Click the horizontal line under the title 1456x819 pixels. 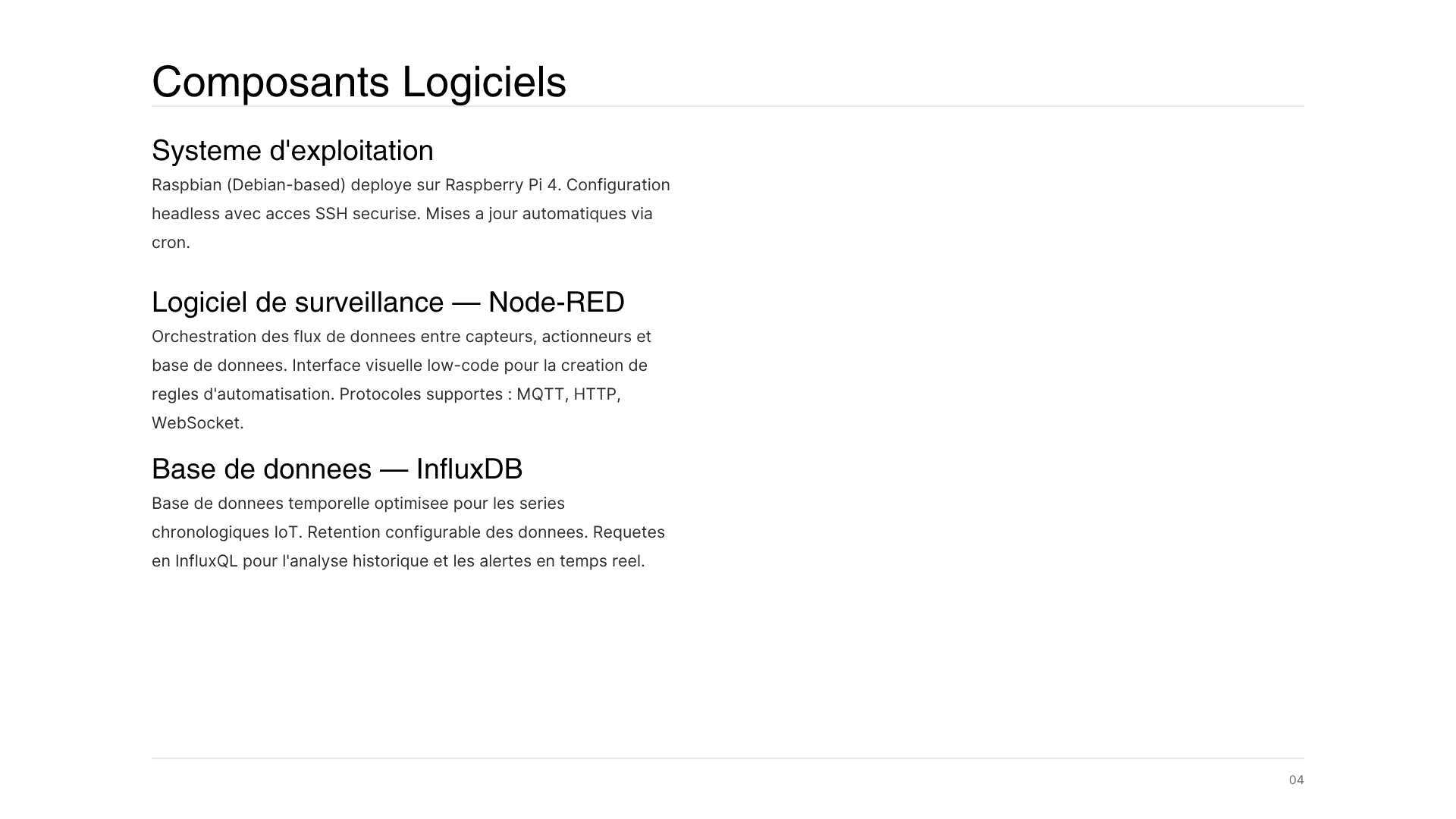728,106
